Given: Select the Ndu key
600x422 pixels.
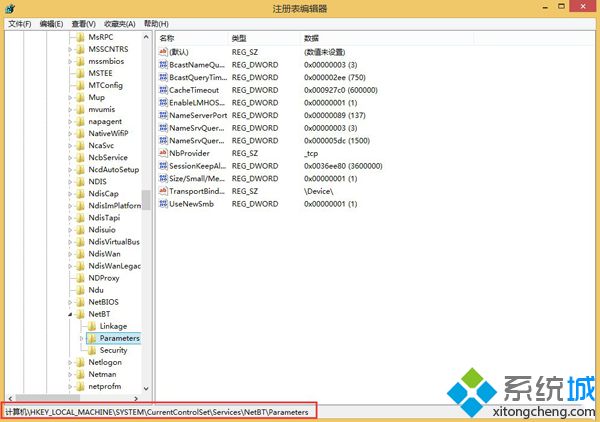Looking at the screenshot, I should [x=96, y=290].
